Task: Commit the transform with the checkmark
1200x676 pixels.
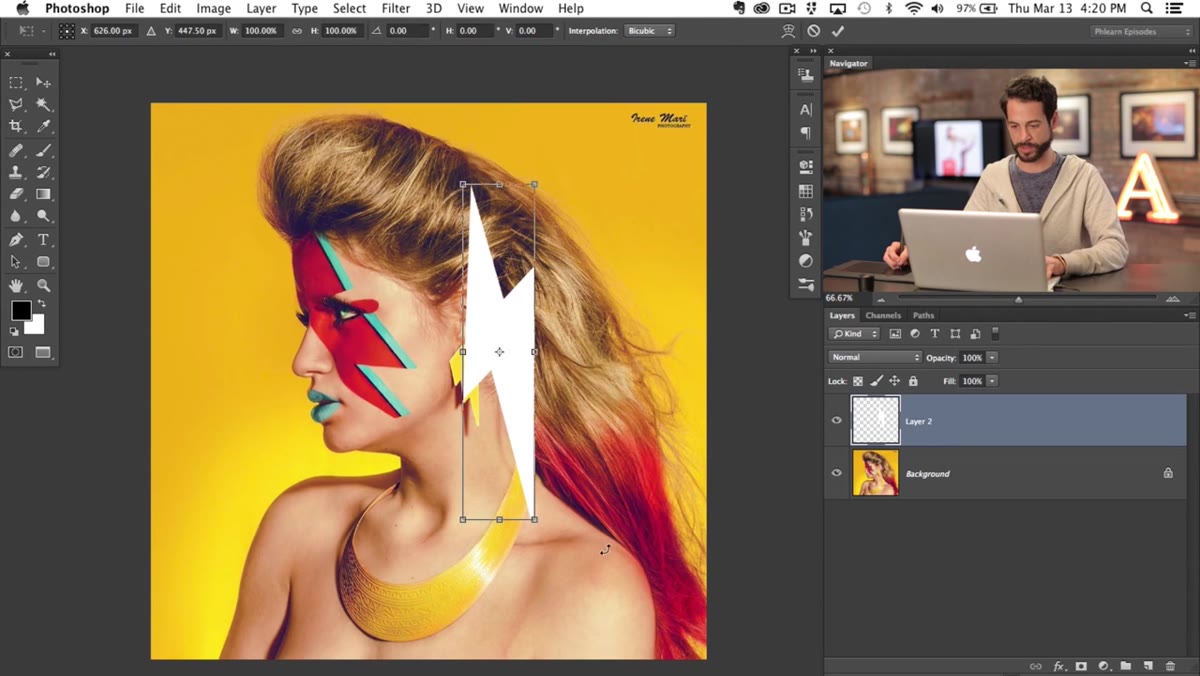Action: coord(838,31)
